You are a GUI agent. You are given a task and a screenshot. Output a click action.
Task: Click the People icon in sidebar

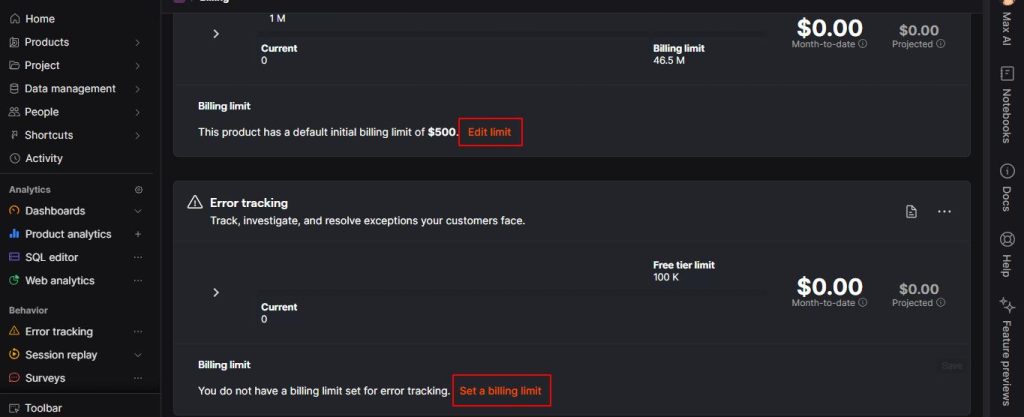pos(14,112)
